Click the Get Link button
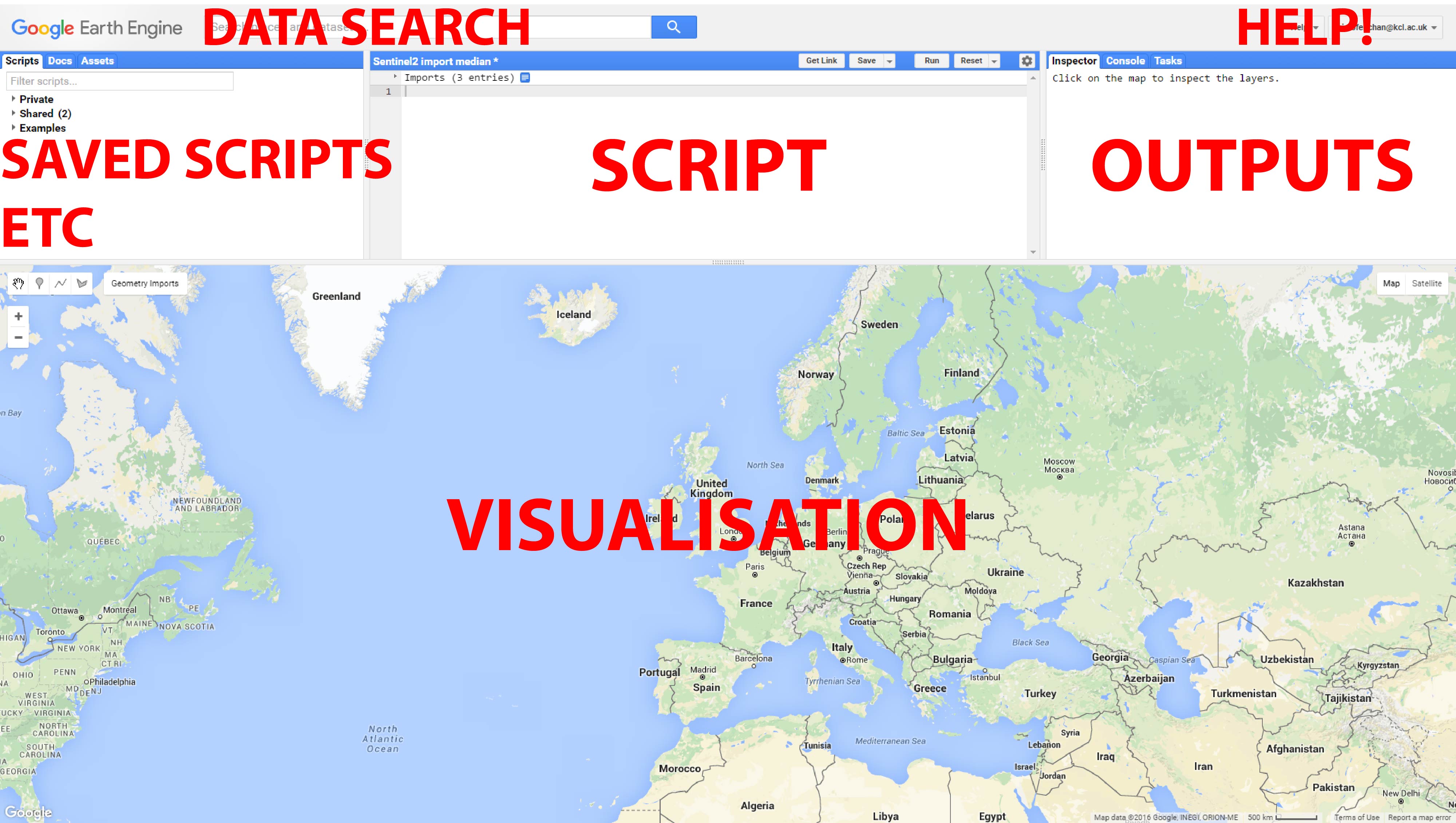Screen dimensions: 1456x823 click(821, 61)
